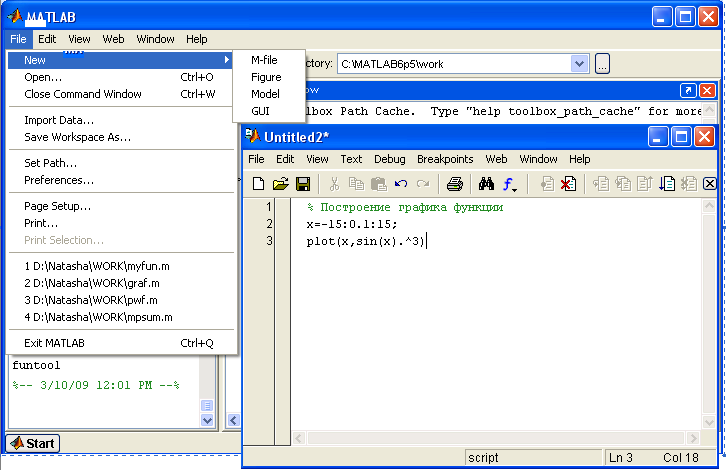The height and width of the screenshot is (470, 728).
Task: Choose Exit MATLAB menu item
Action: pyautogui.click(x=120, y=343)
